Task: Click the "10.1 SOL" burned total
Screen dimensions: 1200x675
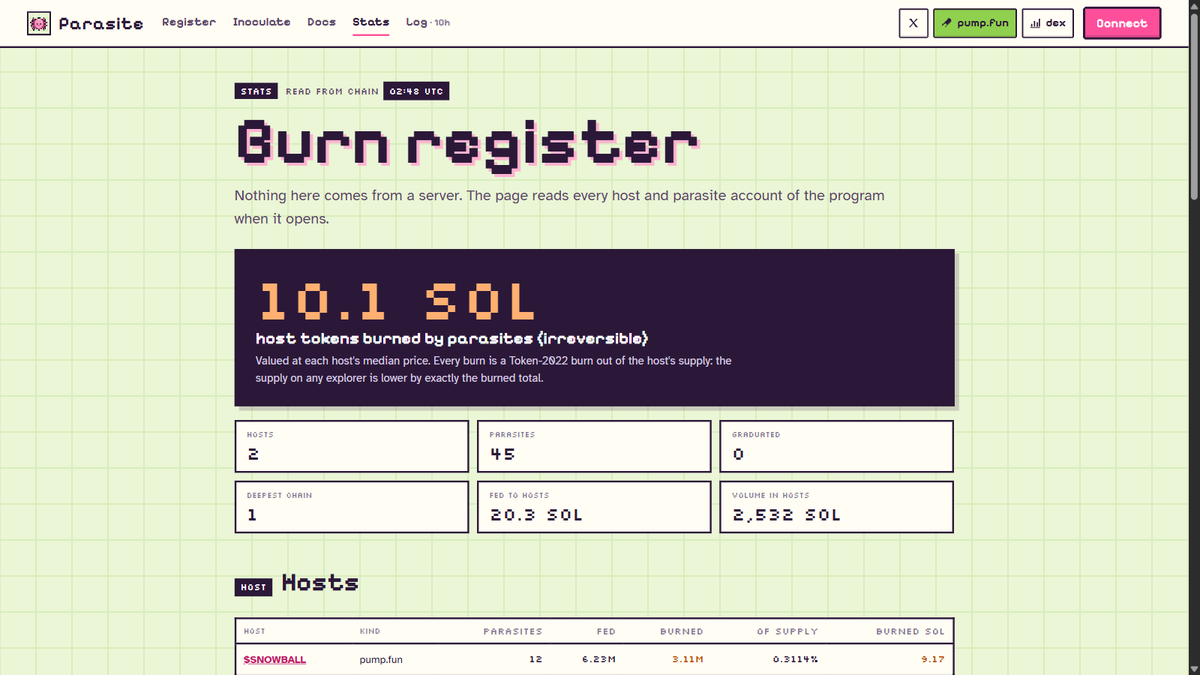Action: pos(397,301)
